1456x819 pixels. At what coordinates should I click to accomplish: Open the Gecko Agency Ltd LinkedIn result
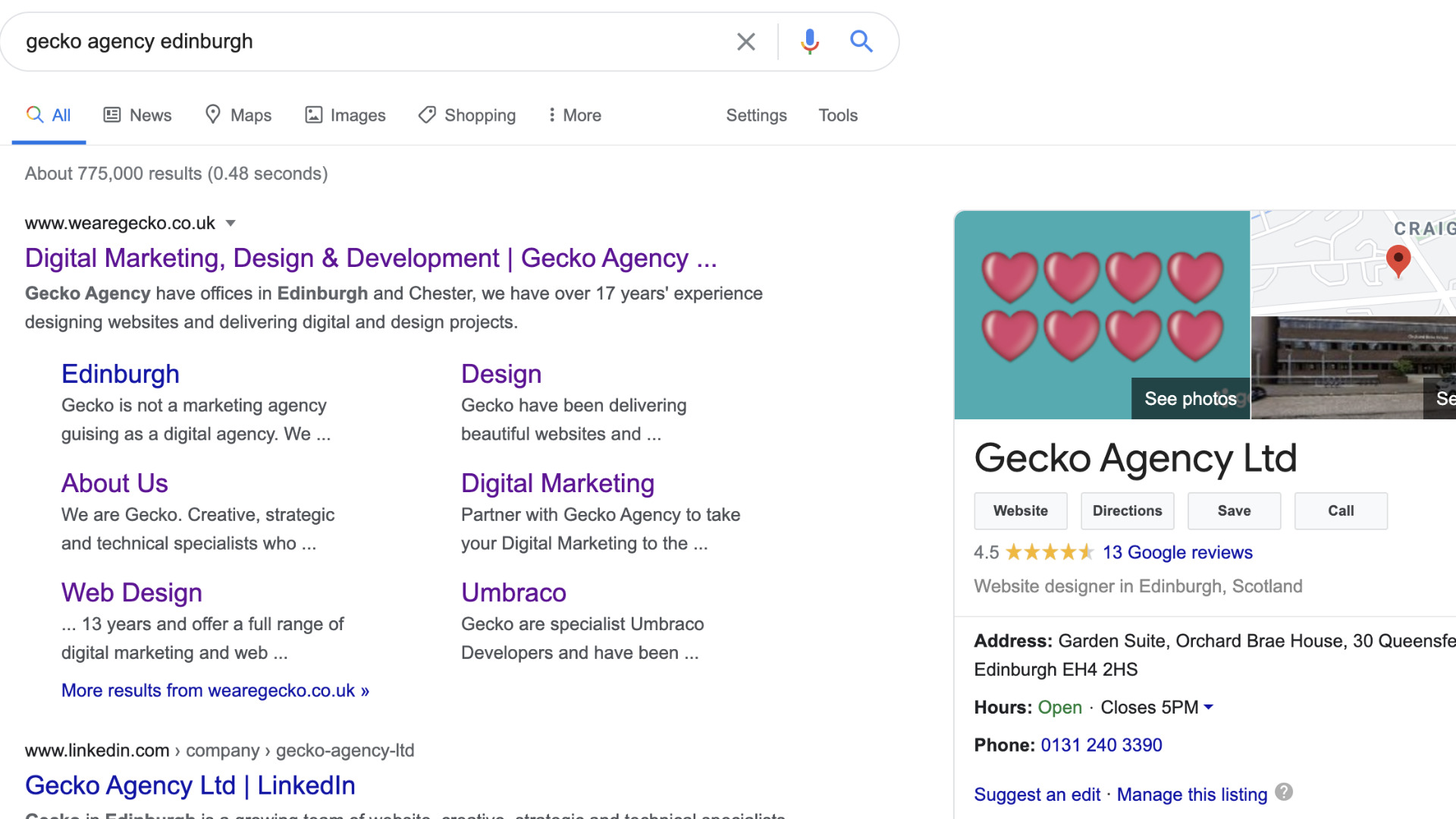[190, 786]
